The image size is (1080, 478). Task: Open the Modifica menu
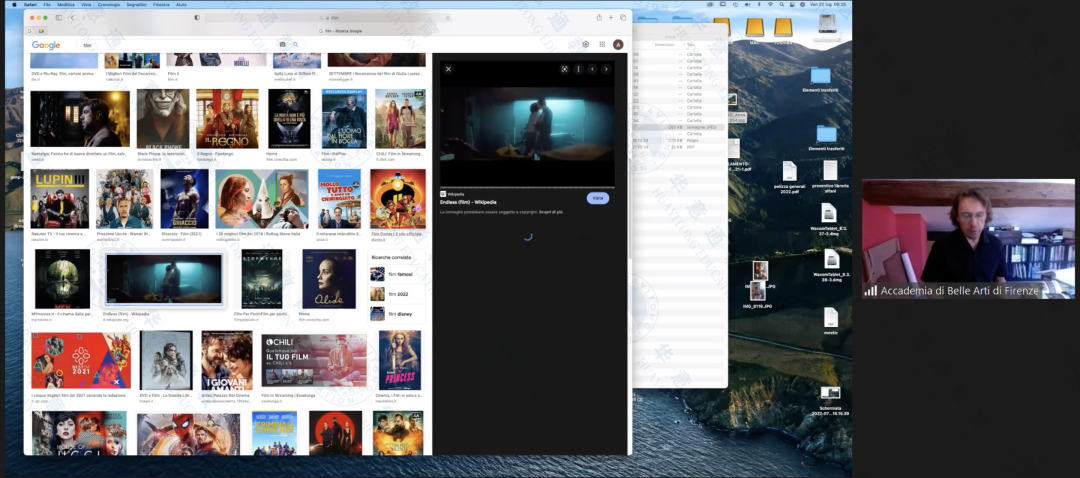66,4
